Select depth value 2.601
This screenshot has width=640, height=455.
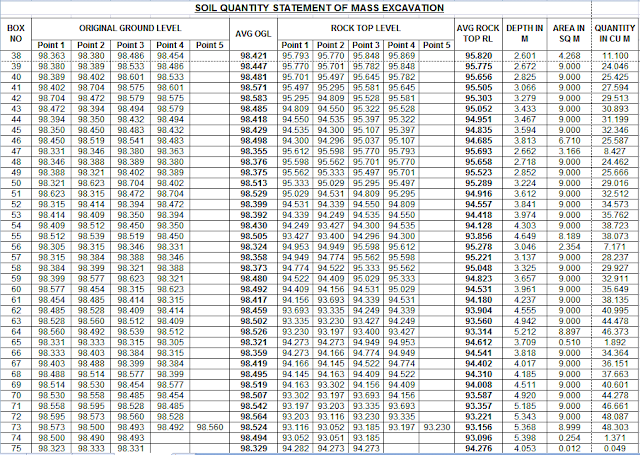pyautogui.click(x=524, y=56)
